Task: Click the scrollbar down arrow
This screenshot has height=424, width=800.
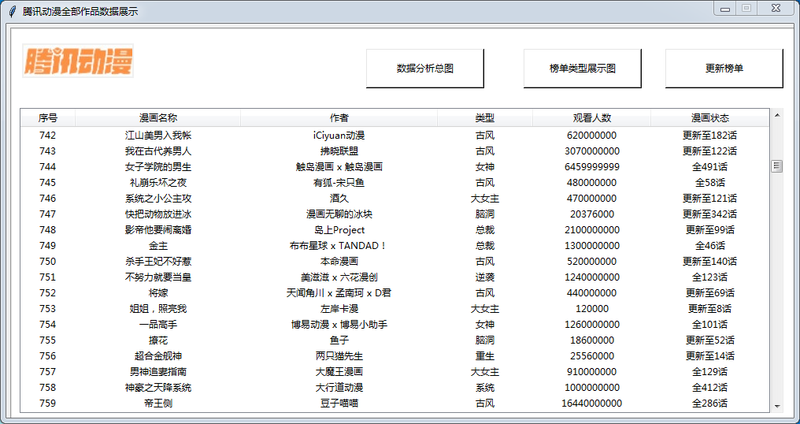Action: (x=777, y=406)
